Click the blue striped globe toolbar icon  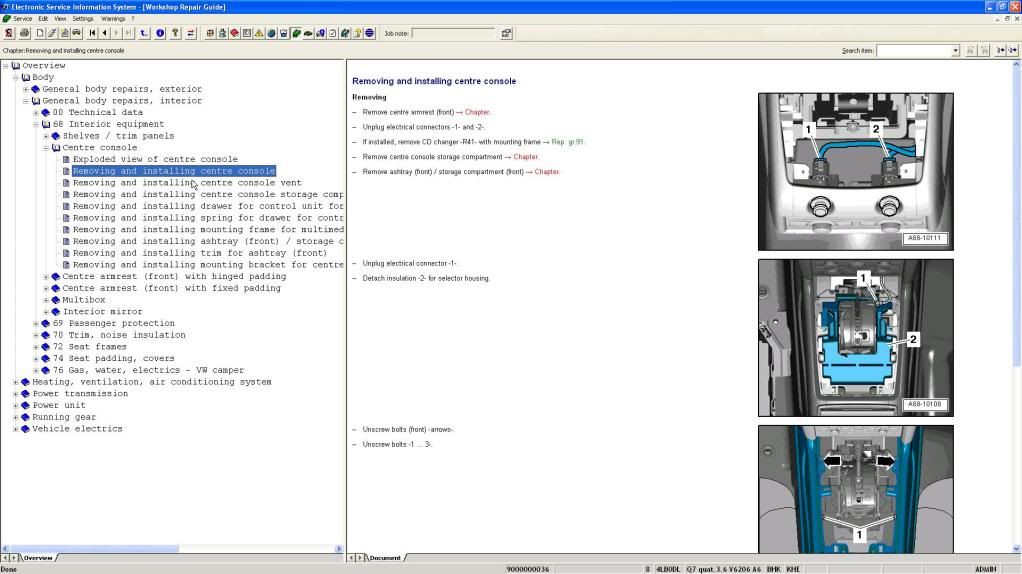pos(370,33)
